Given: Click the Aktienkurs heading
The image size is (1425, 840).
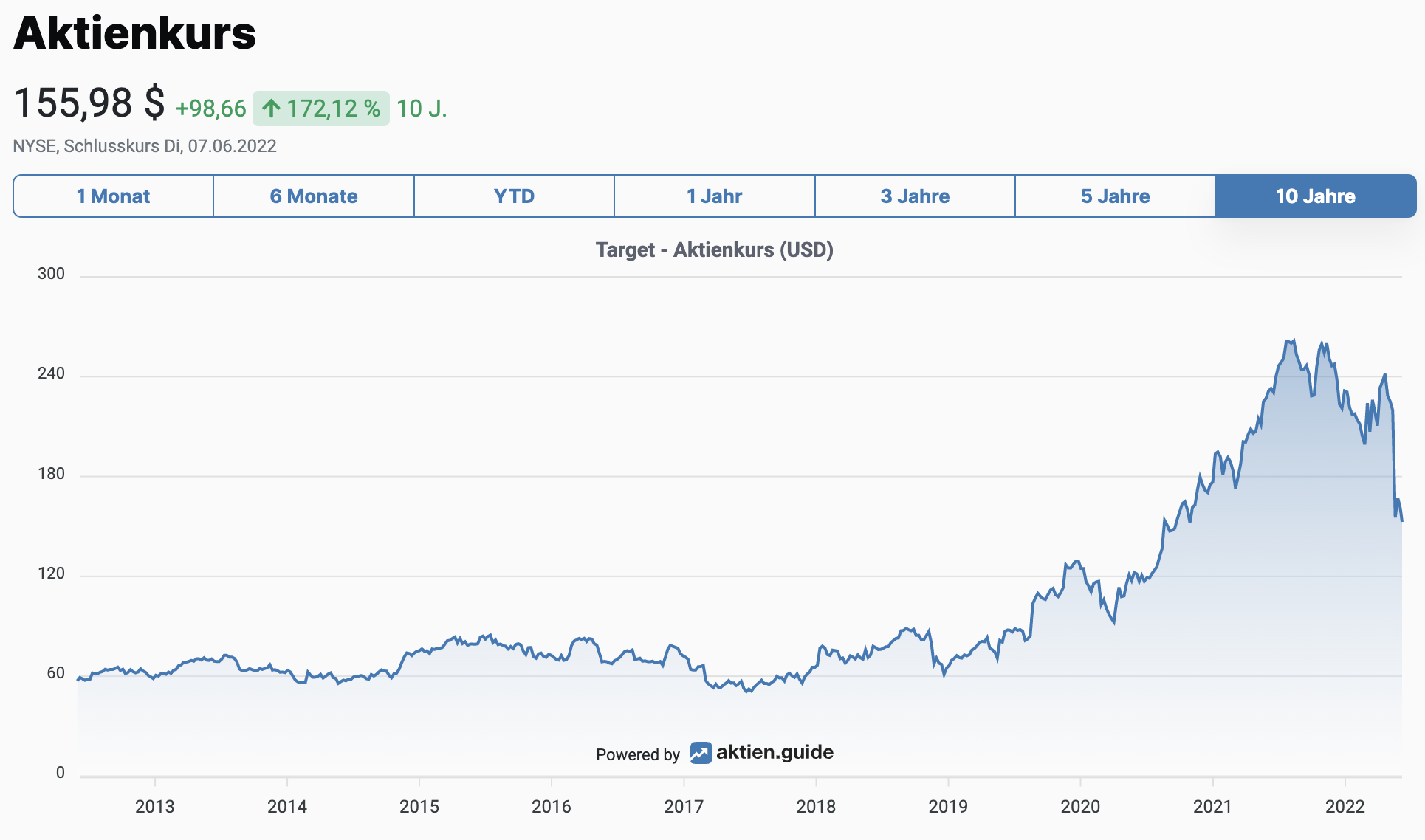Looking at the screenshot, I should (x=135, y=33).
